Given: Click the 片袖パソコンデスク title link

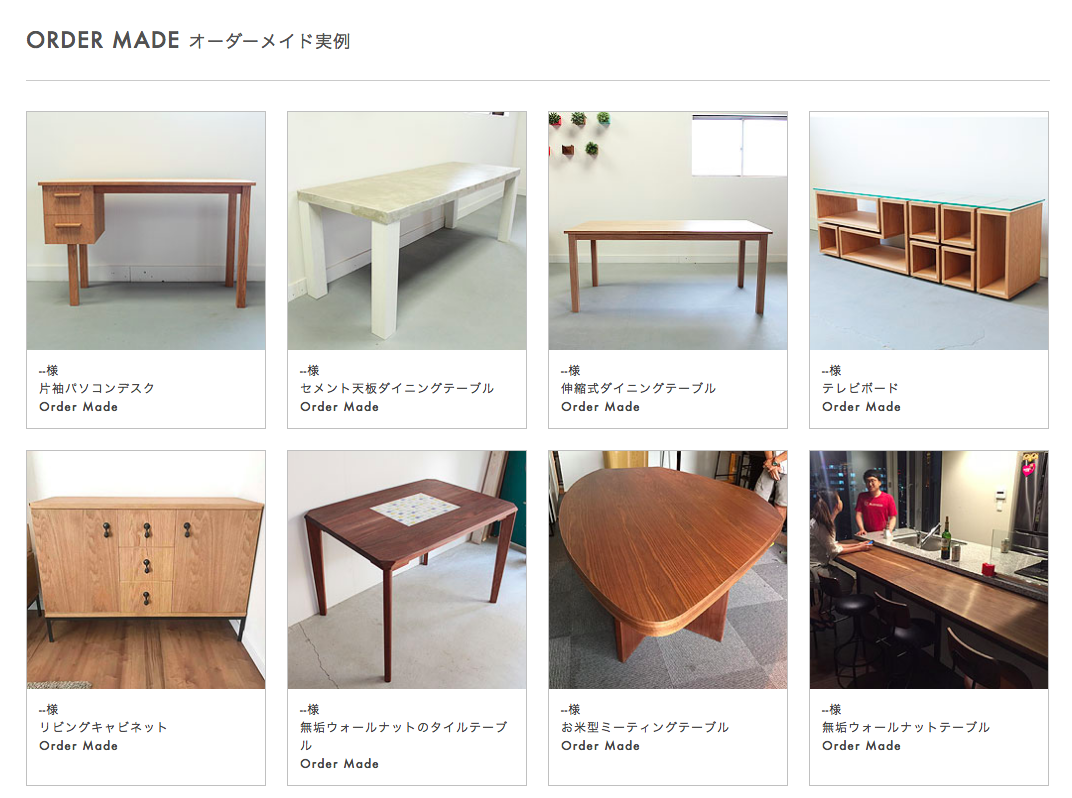Looking at the screenshot, I should 97,388.
